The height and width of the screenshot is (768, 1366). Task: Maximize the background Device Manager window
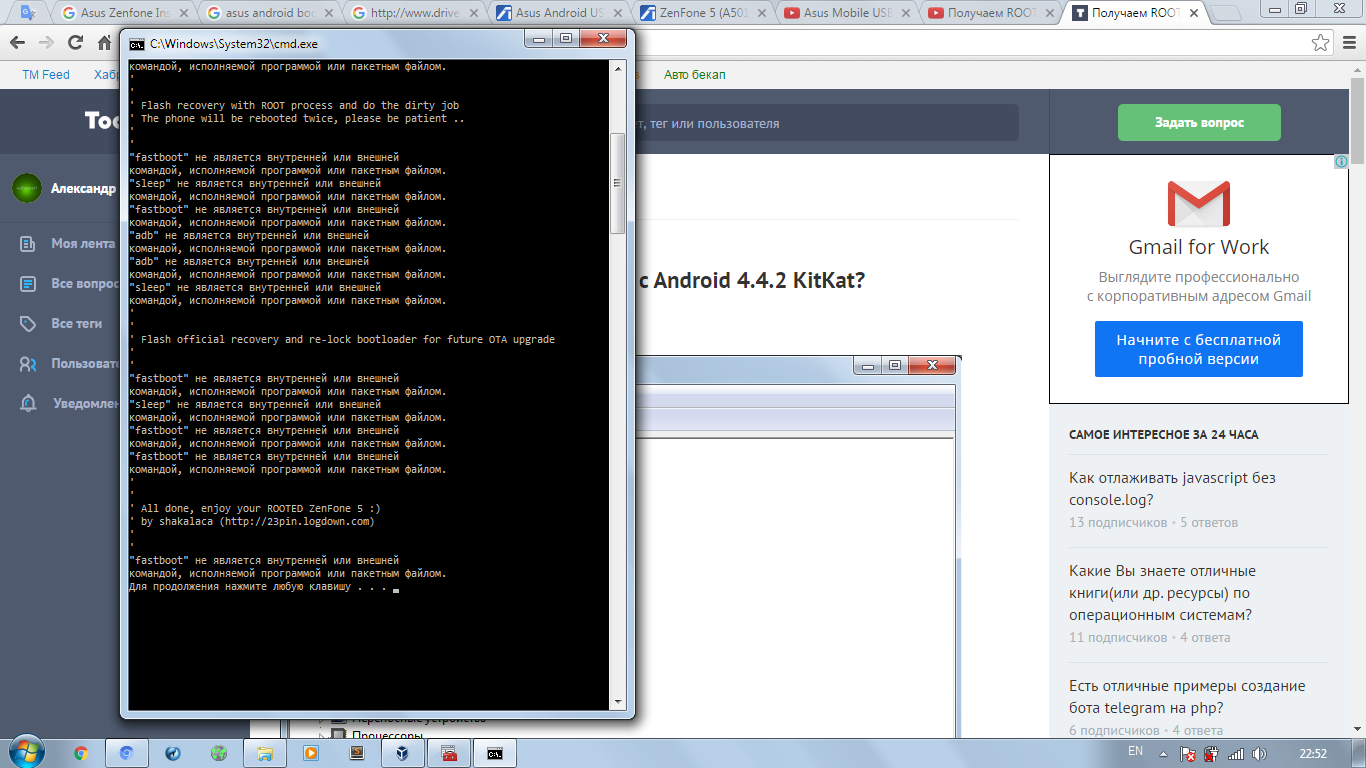tap(895, 366)
